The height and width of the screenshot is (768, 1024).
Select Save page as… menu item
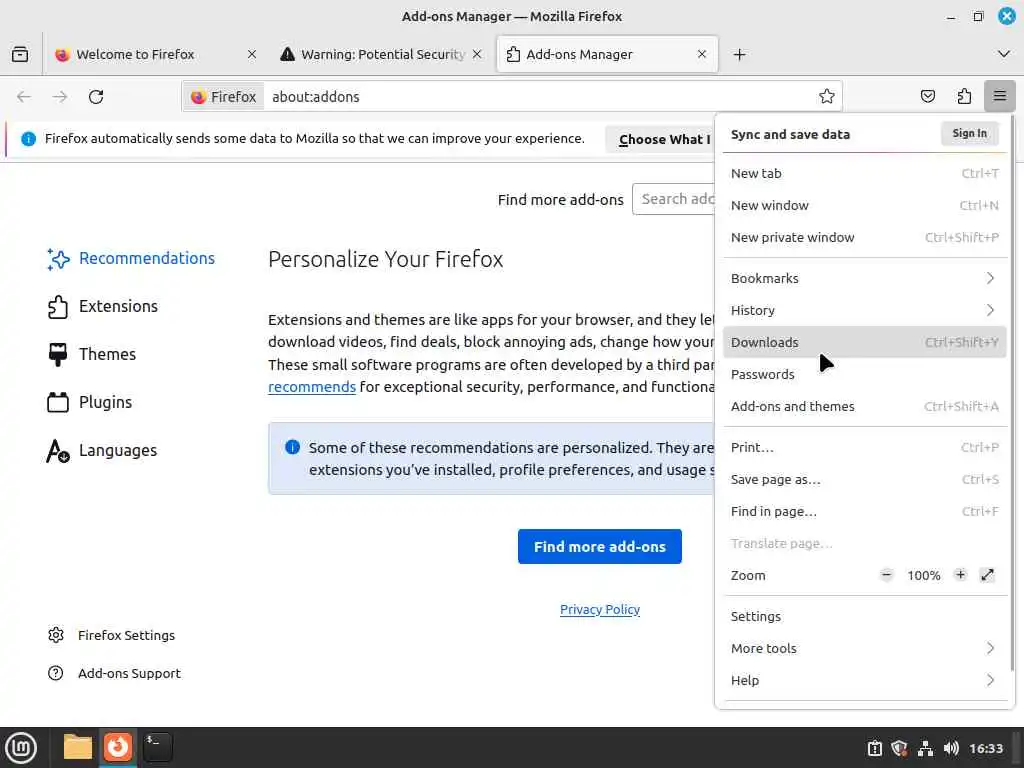pyautogui.click(x=865, y=479)
